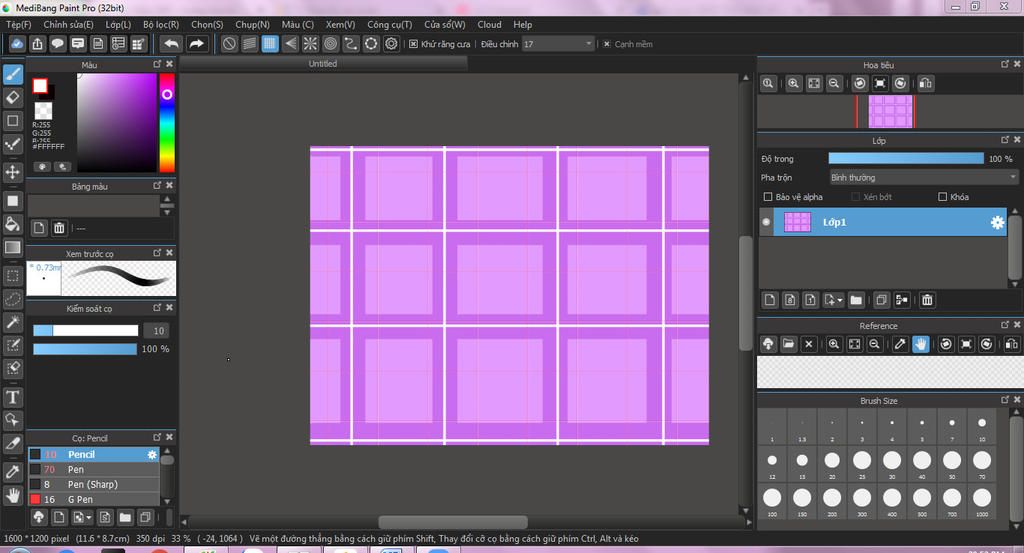Toggle the grid snap button (highlighted blue)

[x=270, y=44]
